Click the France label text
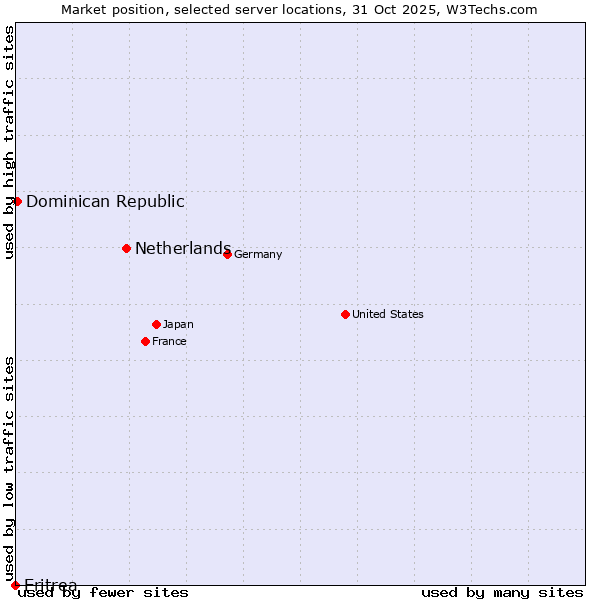The width and height of the screenshot is (600, 600). (169, 341)
